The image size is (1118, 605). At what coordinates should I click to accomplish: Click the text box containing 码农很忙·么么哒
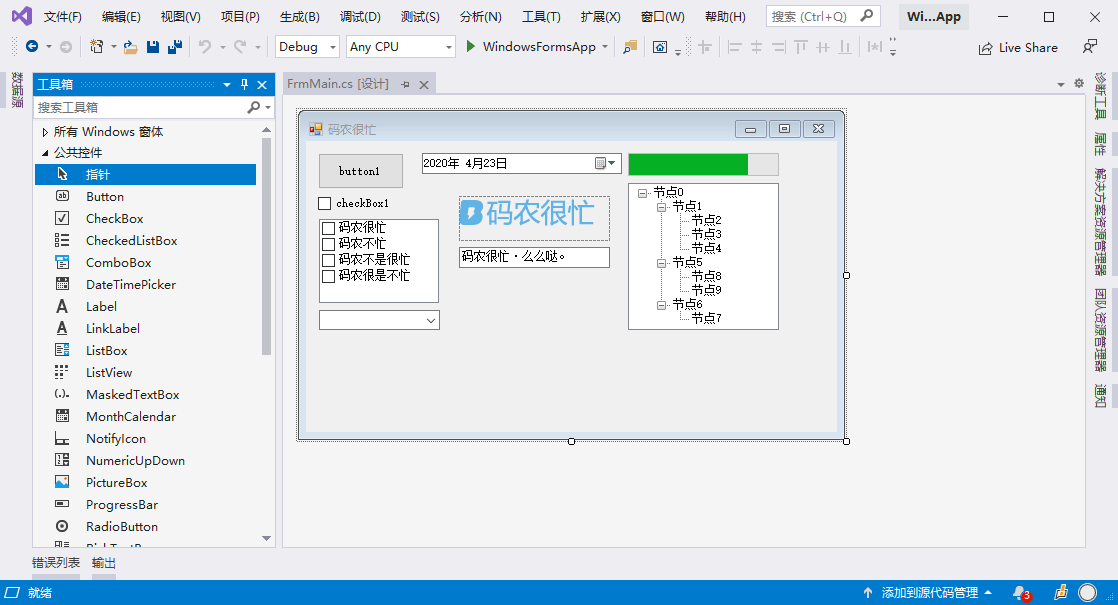coord(534,257)
